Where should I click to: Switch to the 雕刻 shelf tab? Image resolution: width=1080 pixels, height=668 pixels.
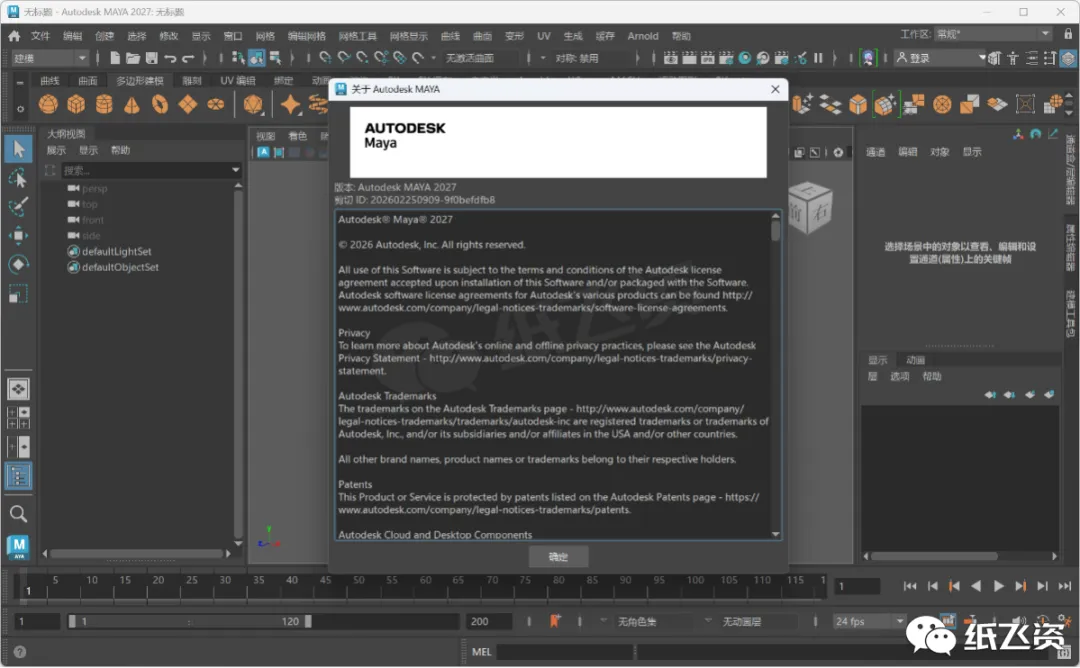coord(192,80)
